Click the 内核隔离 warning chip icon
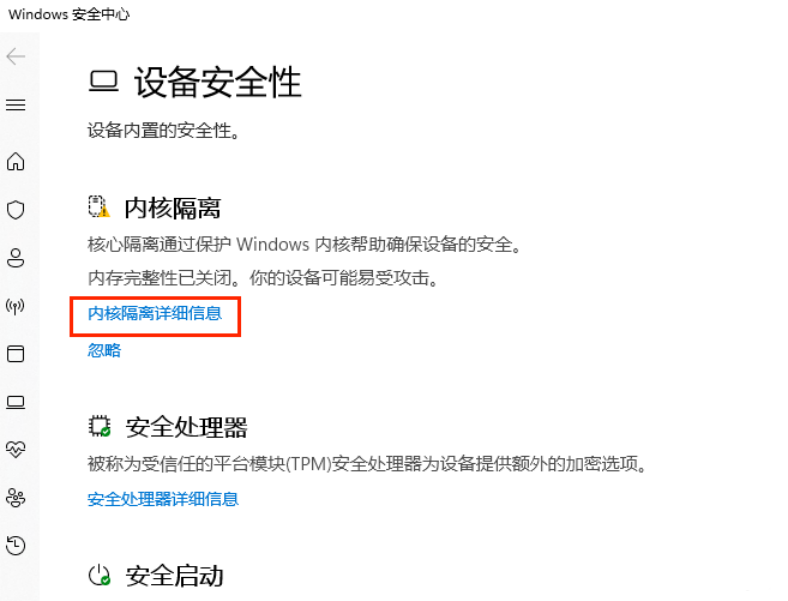Screen dimensions: 788x601 click(99, 207)
